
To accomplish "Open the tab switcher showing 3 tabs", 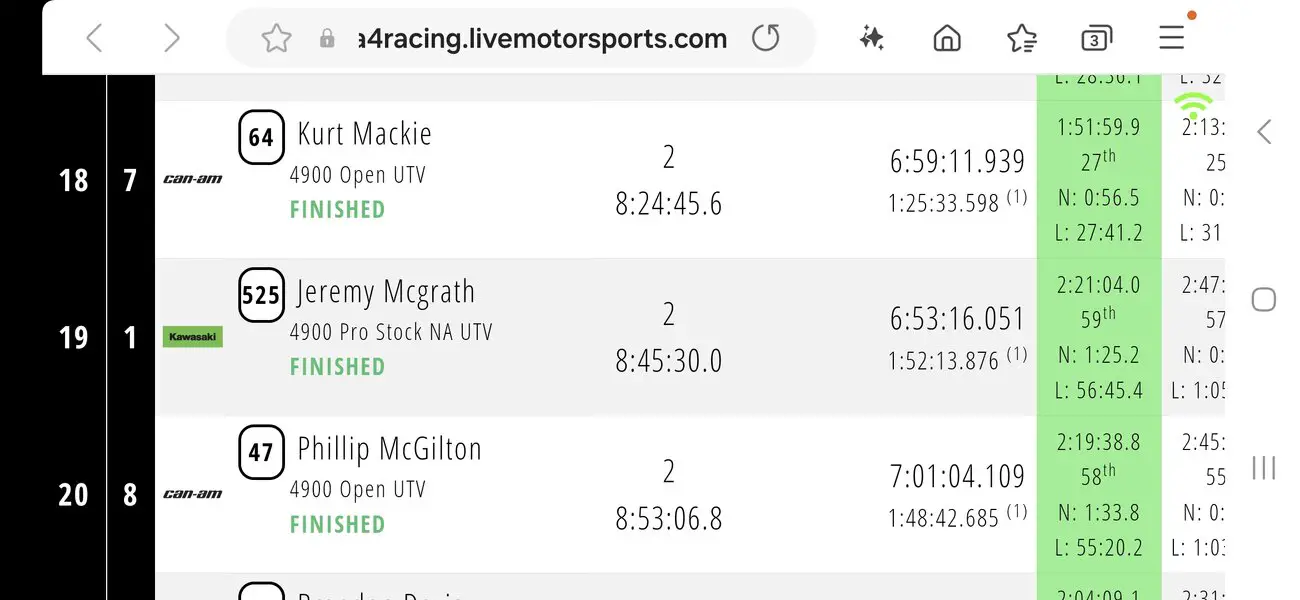I will tap(1097, 39).
